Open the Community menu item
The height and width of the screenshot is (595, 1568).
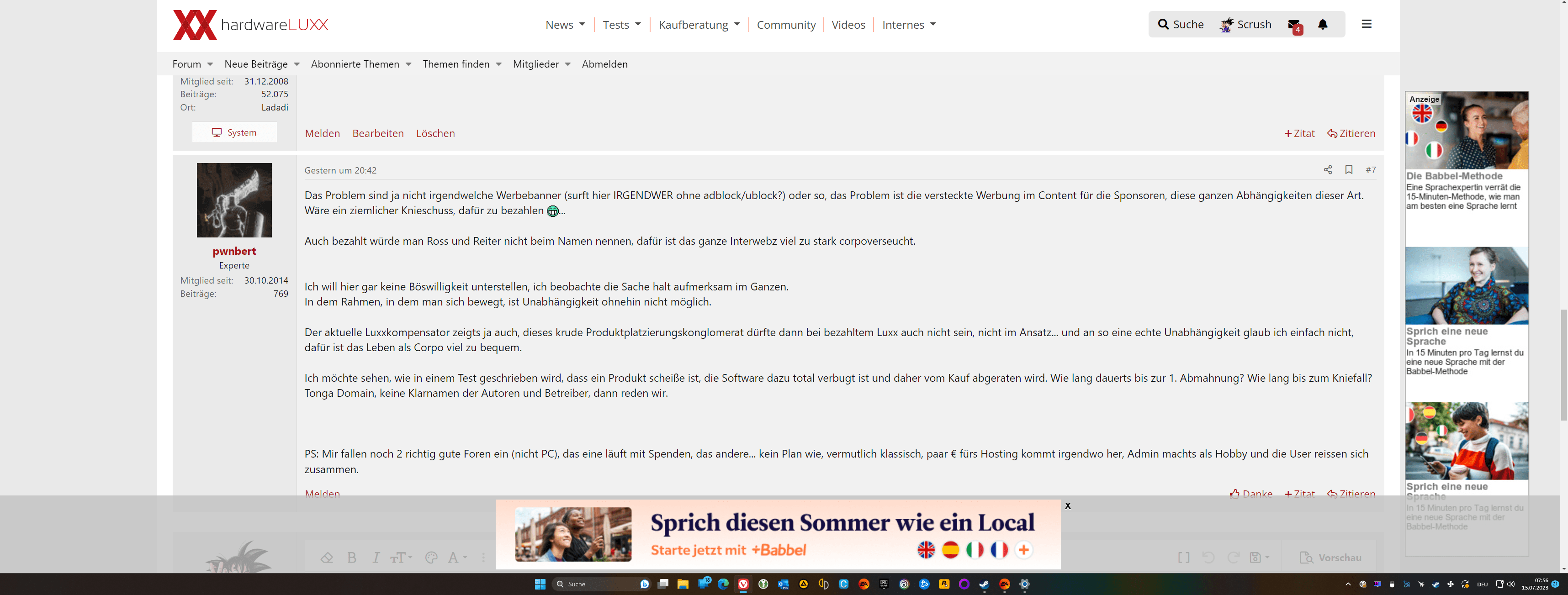[x=786, y=25]
